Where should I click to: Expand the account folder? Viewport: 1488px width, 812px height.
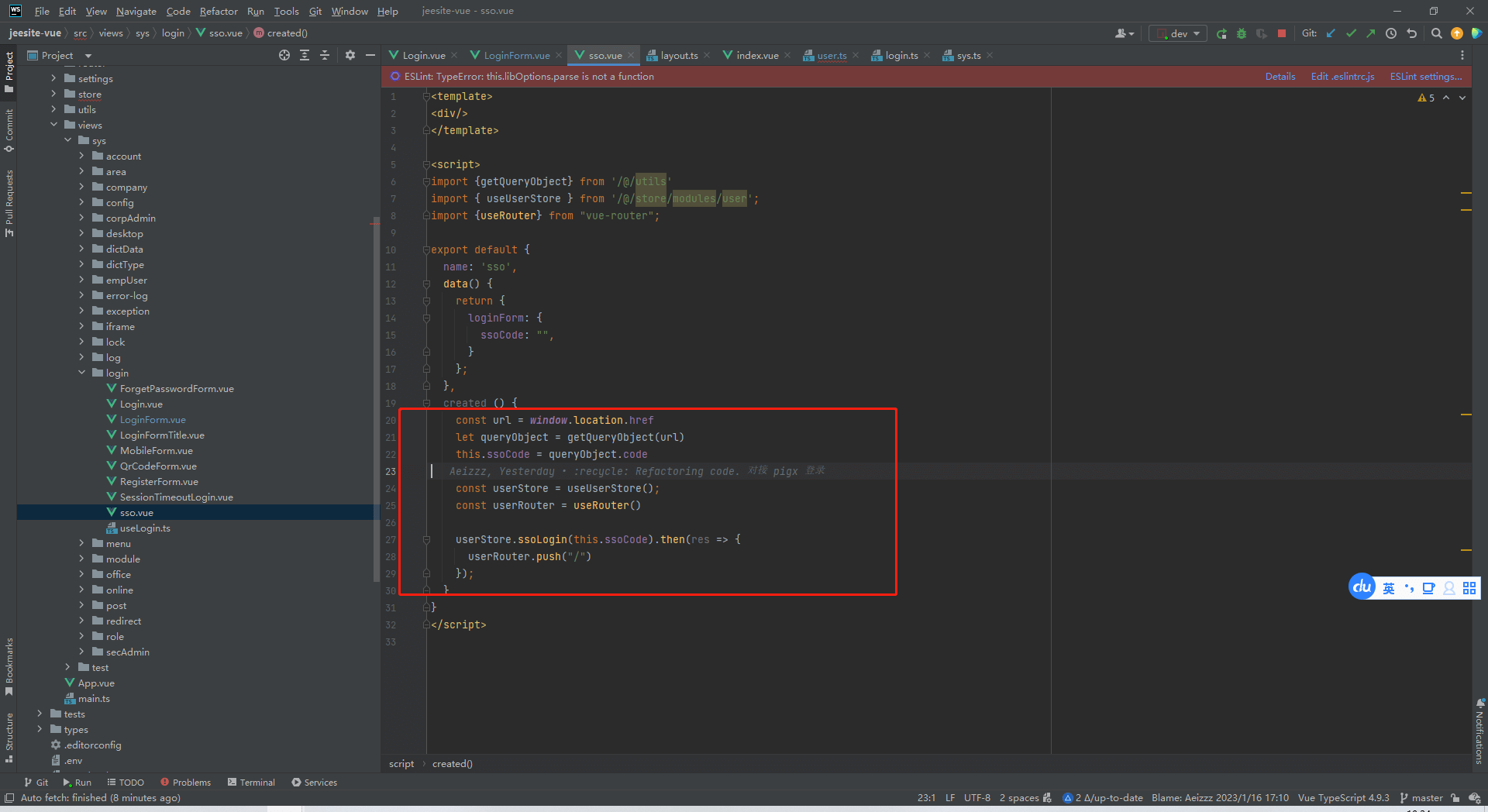[81, 156]
